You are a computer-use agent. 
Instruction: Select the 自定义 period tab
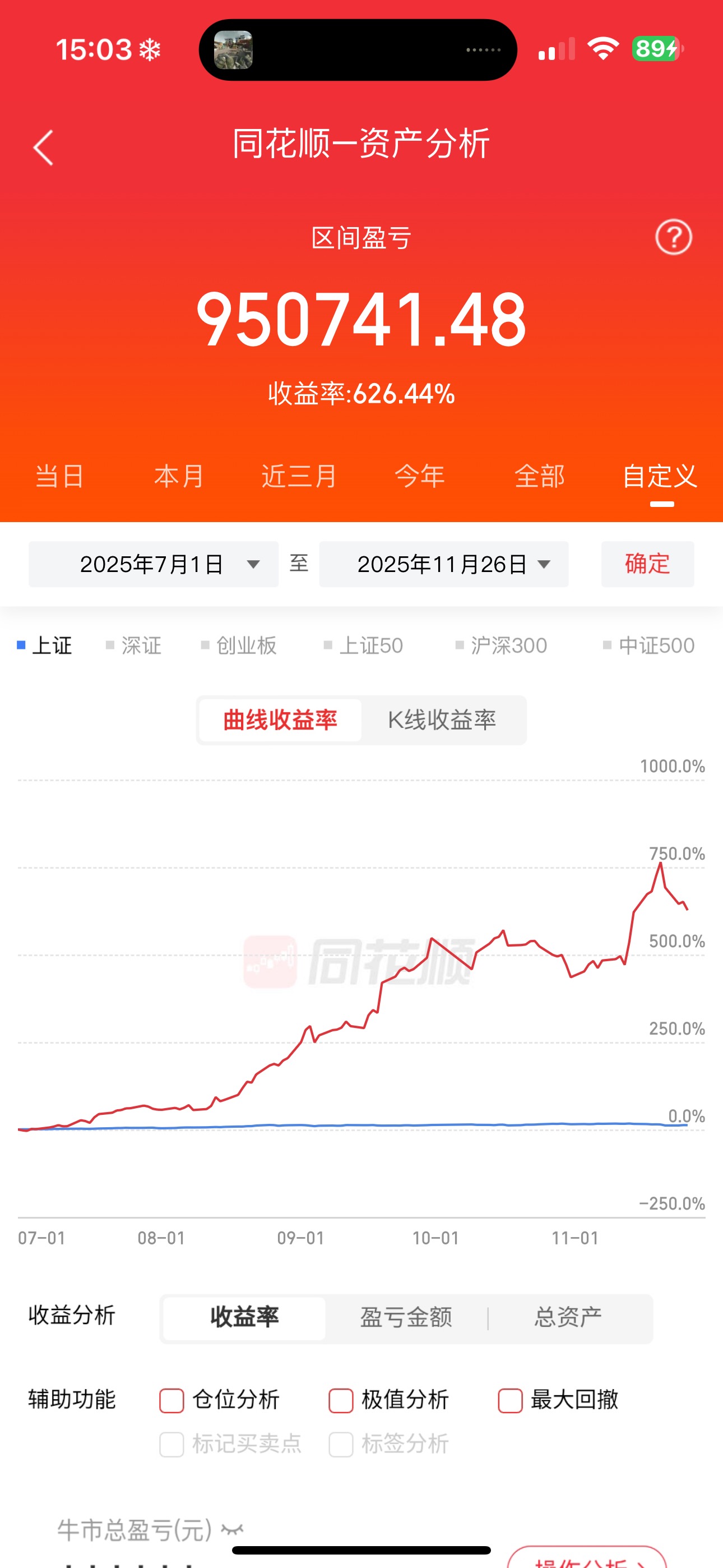[660, 476]
